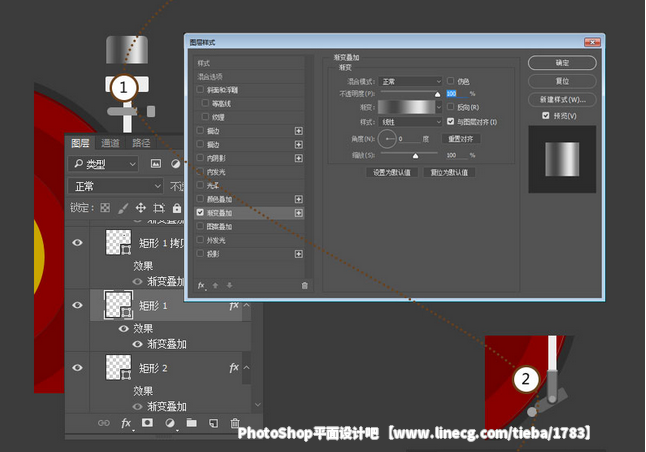Click the adjustment layer filter icon
This screenshot has height=452, width=646.
pyautogui.click(x=176, y=164)
